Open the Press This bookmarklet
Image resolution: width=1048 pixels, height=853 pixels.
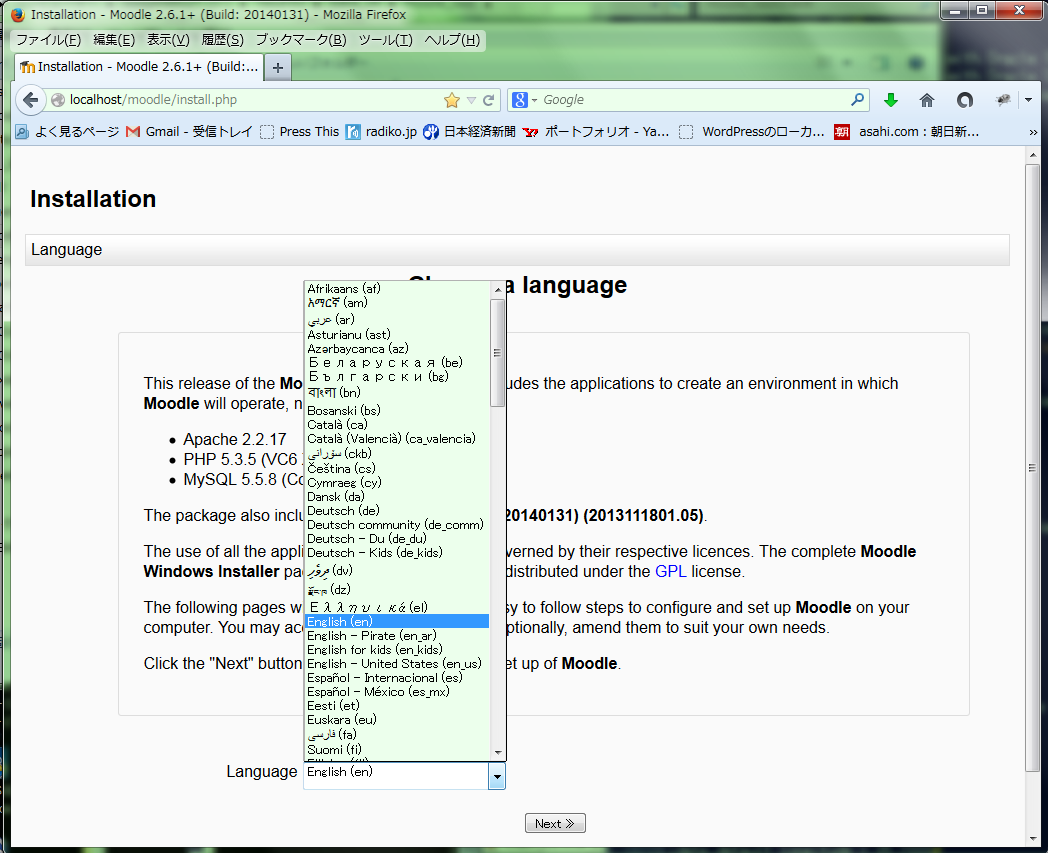(x=299, y=132)
